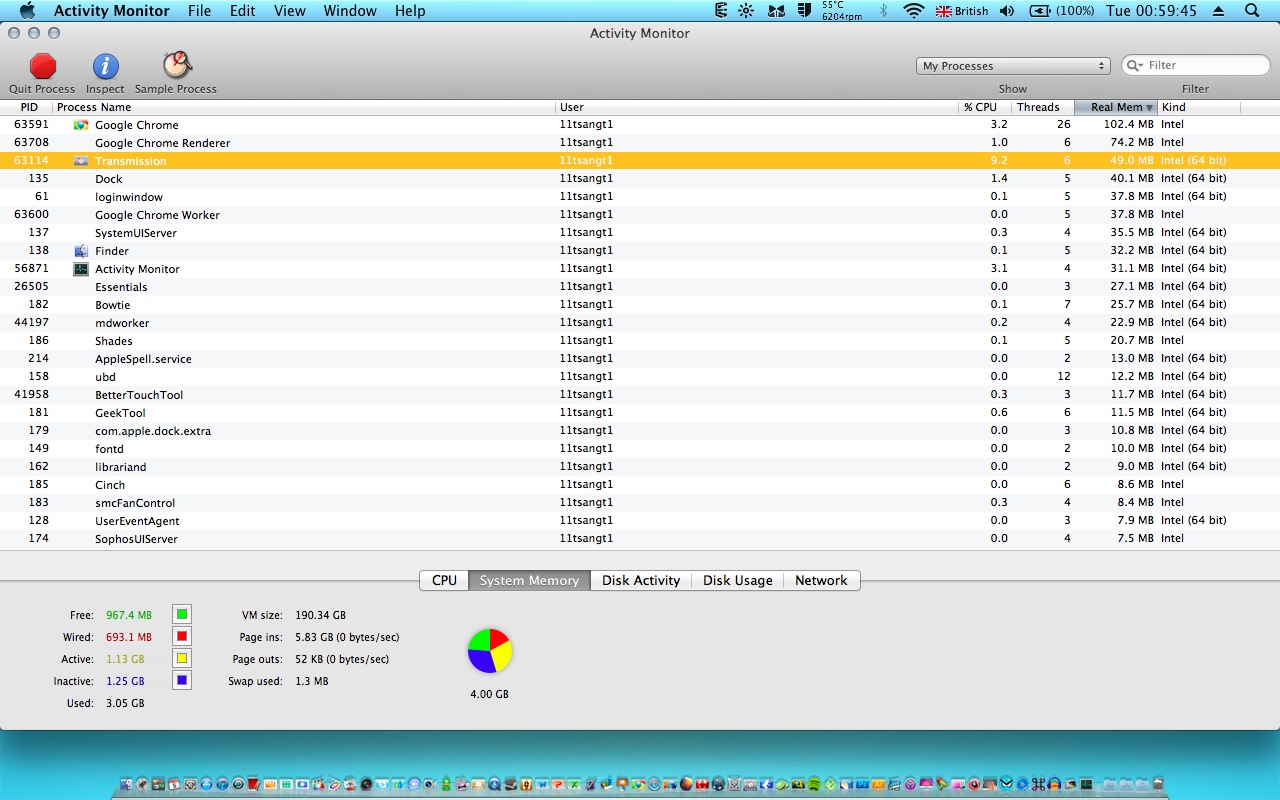Sort by the % CPU column header
1280x800 pixels.
(984, 107)
